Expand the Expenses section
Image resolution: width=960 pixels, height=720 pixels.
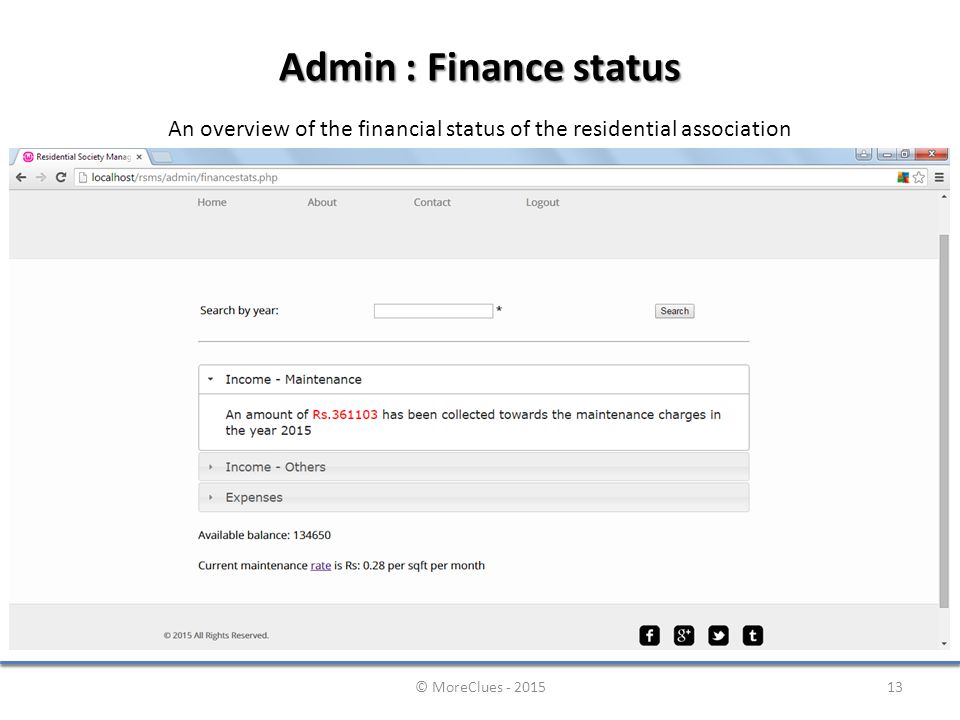coord(473,497)
